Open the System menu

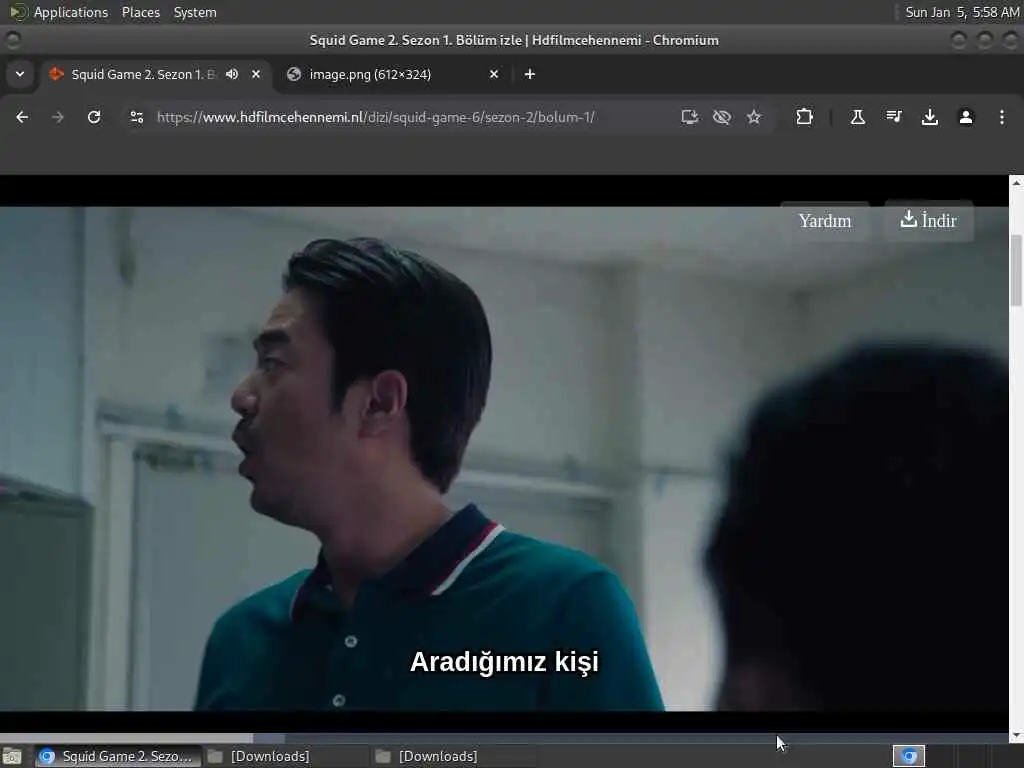195,12
